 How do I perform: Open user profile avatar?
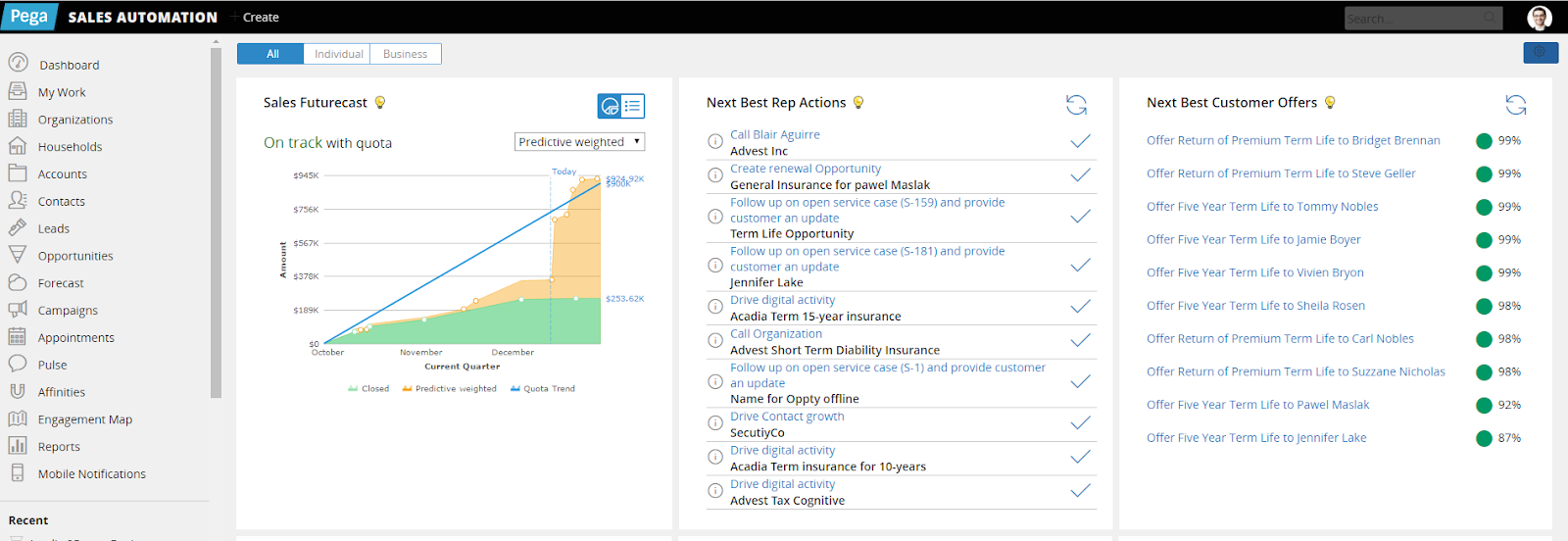(1540, 17)
